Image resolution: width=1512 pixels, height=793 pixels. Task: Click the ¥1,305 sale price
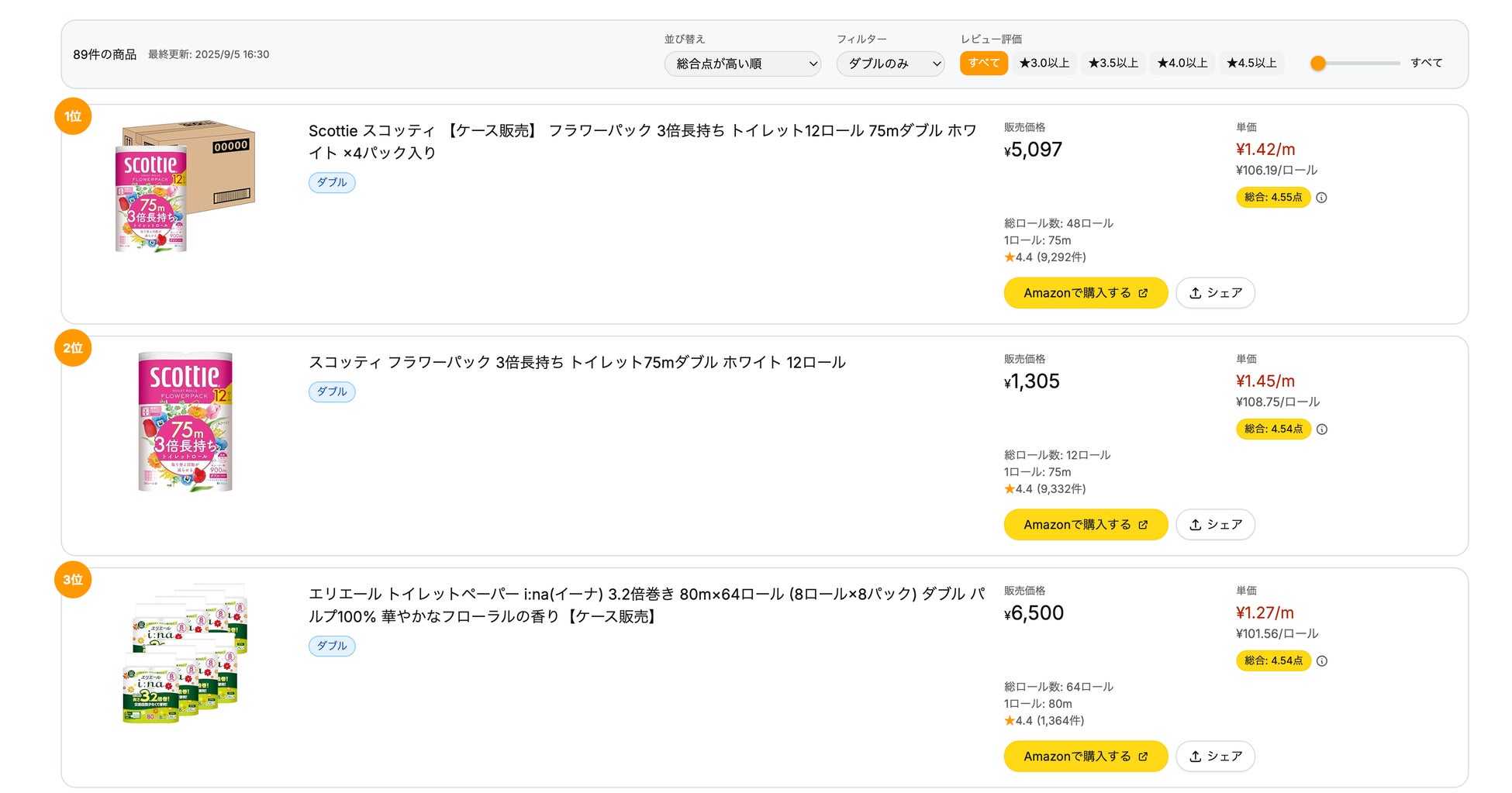(x=1032, y=381)
